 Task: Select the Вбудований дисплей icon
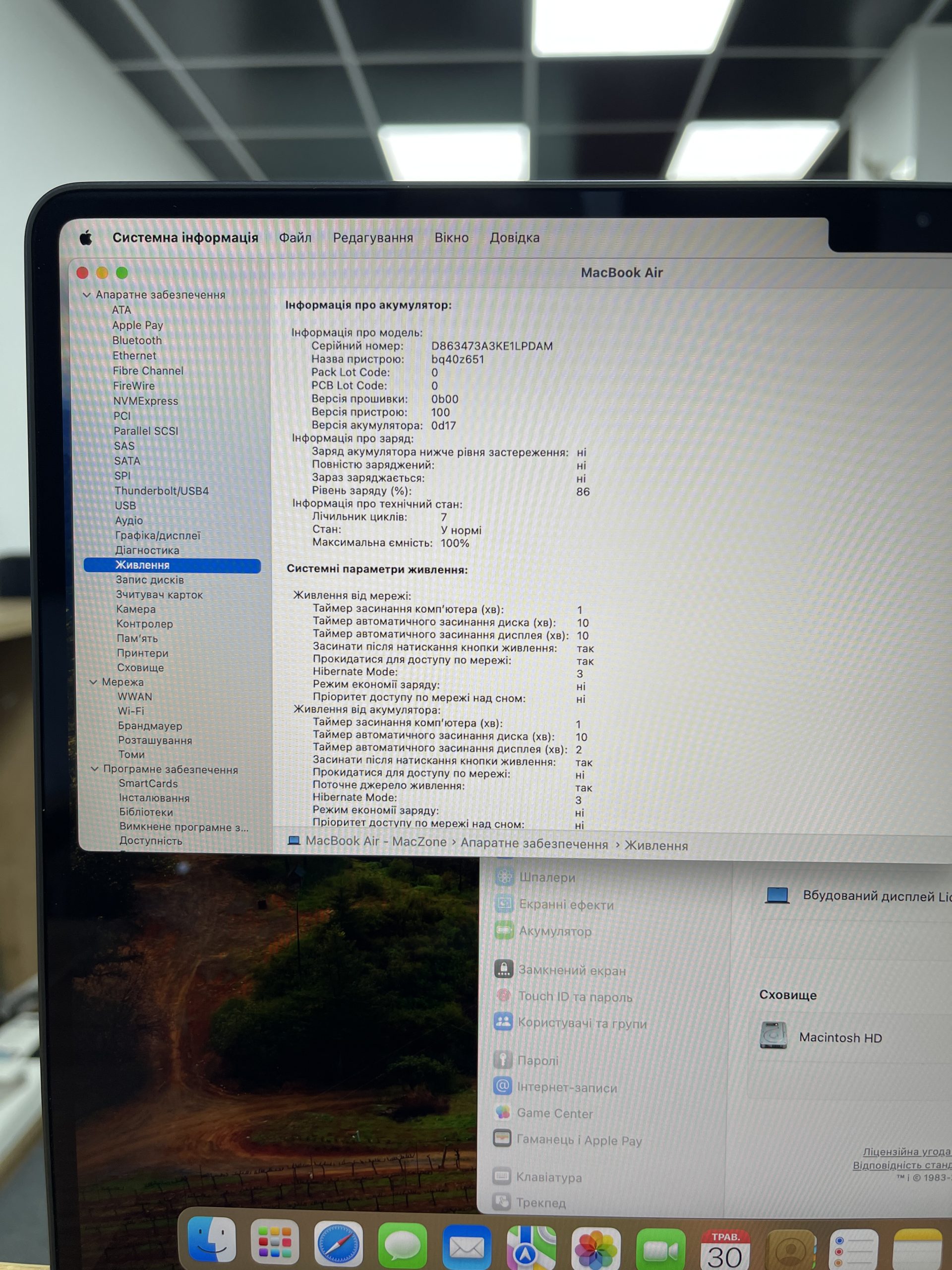pos(777,895)
